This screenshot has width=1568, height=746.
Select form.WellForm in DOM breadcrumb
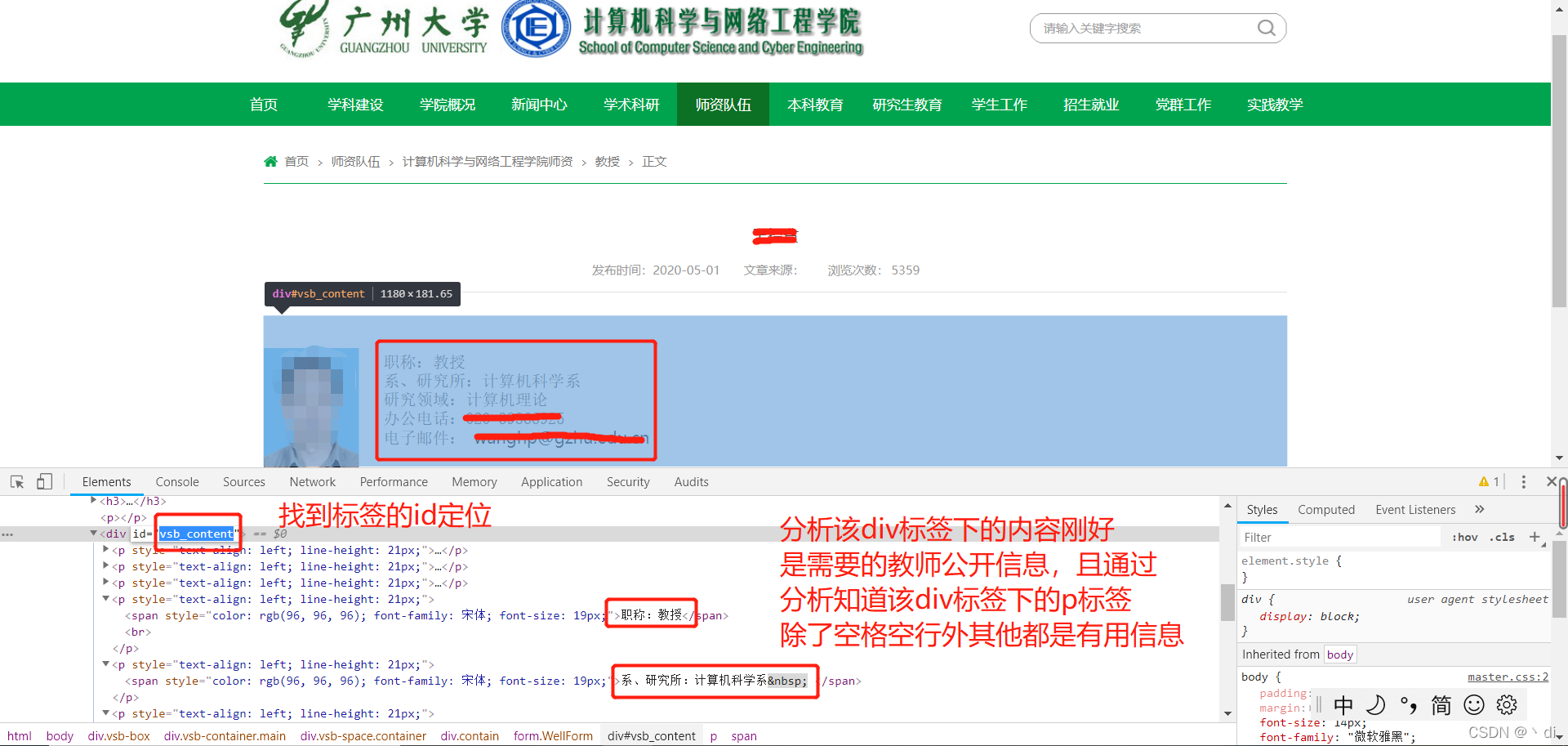click(553, 735)
